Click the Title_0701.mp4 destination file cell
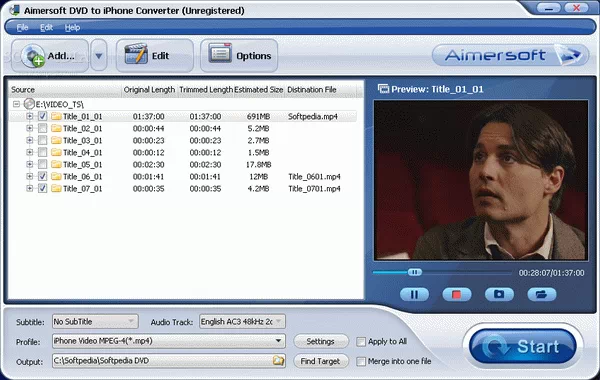 click(x=314, y=189)
